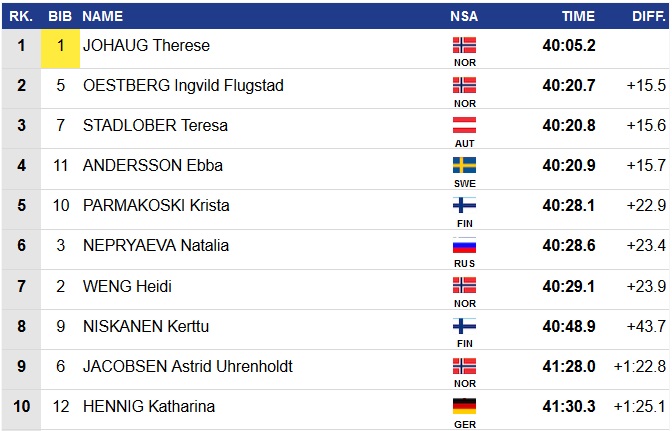This screenshot has width=672, height=431.
Task: Open JACOBSEN Astrid Uhrenholdt athlete link
Action: pos(187,366)
